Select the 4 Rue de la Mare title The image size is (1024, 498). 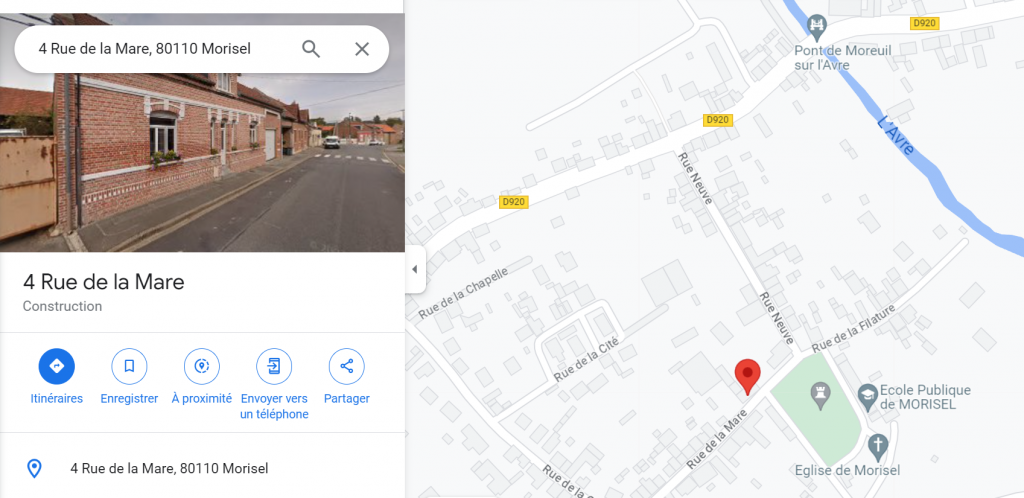point(104,282)
